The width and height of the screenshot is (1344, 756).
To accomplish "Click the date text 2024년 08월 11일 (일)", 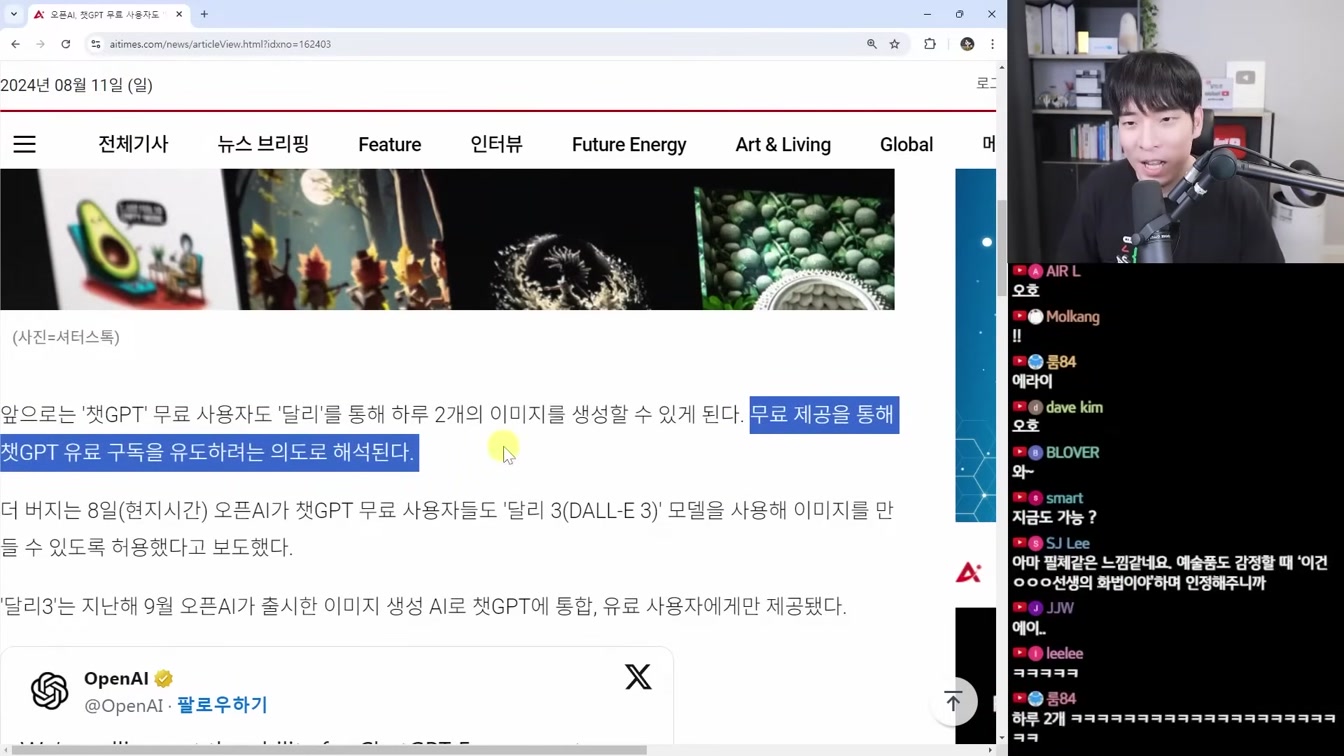I will [x=76, y=85].
